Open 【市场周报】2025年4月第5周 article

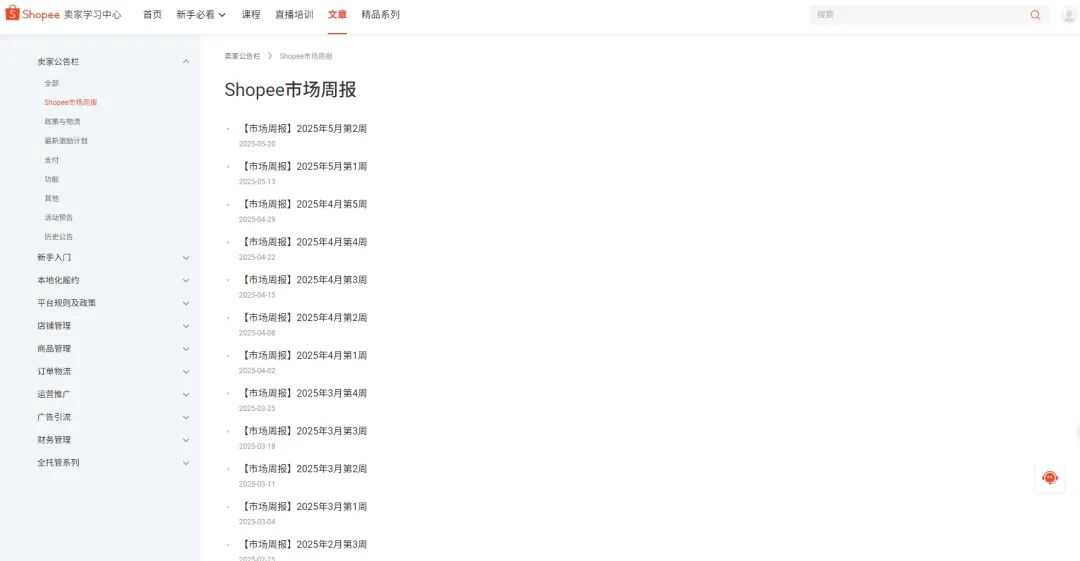pos(303,204)
